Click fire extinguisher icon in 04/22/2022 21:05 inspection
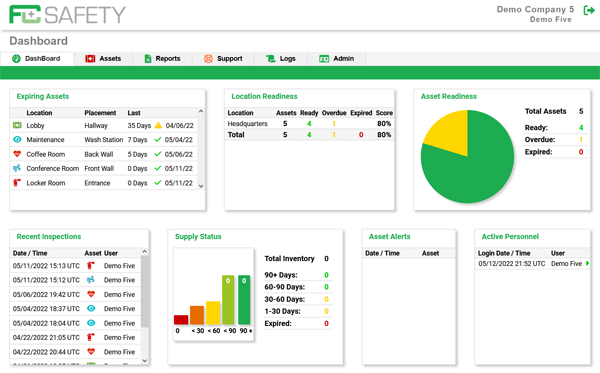This screenshot has height=373, width=600. click(x=91, y=337)
